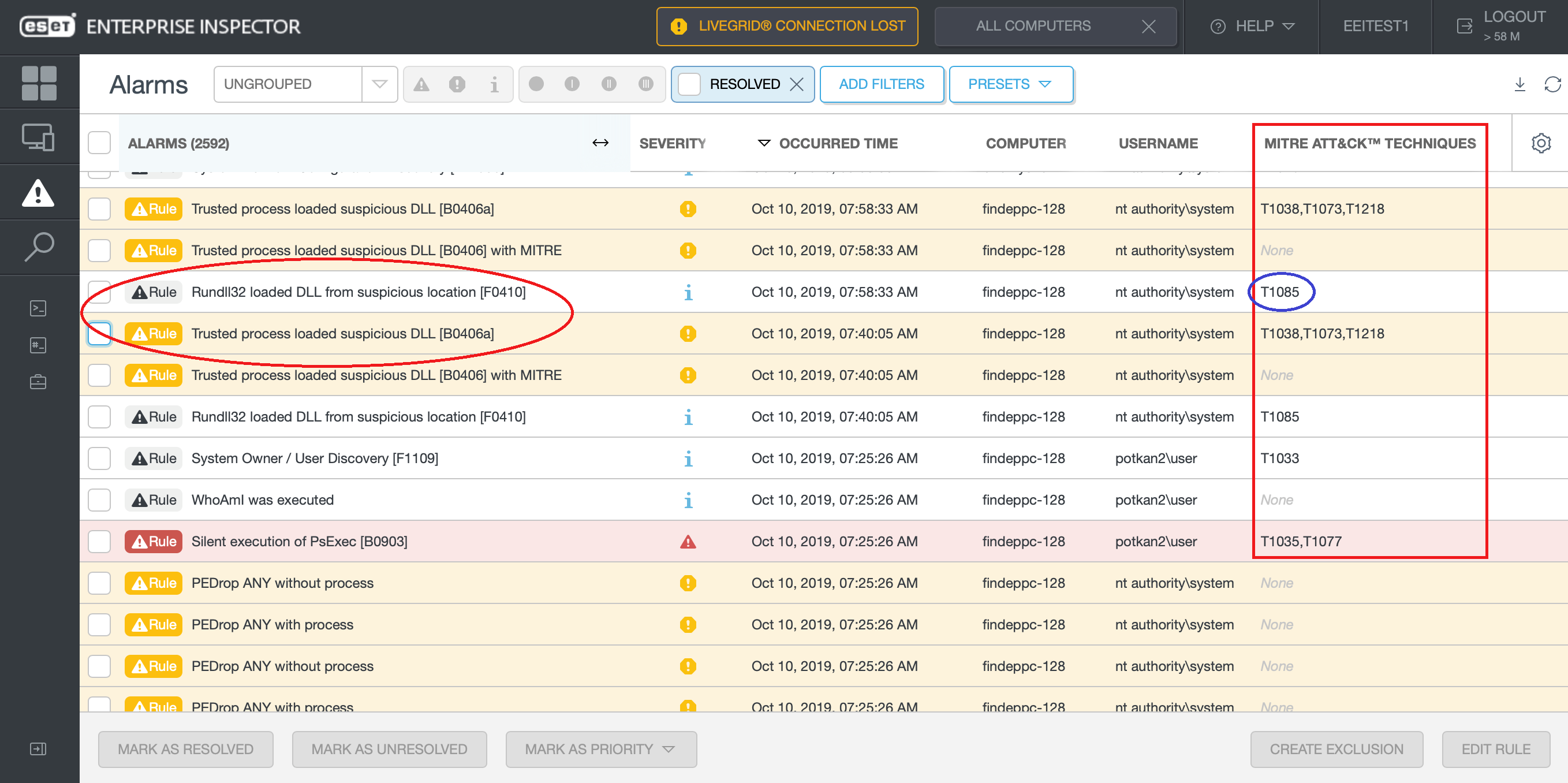Refresh the alarms list
The width and height of the screenshot is (1568, 783).
1552,84
